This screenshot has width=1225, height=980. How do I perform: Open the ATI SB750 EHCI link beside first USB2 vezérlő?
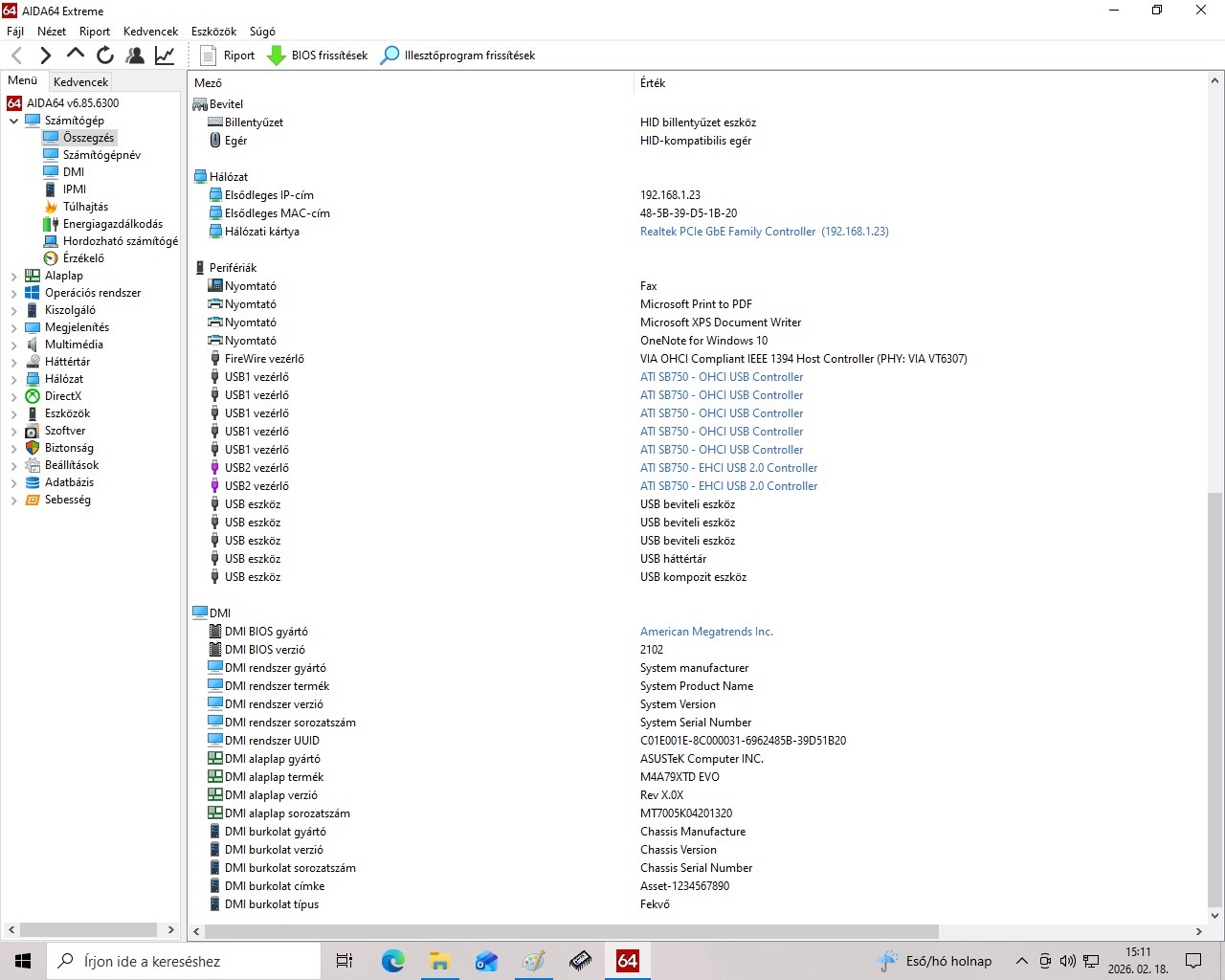728,468
